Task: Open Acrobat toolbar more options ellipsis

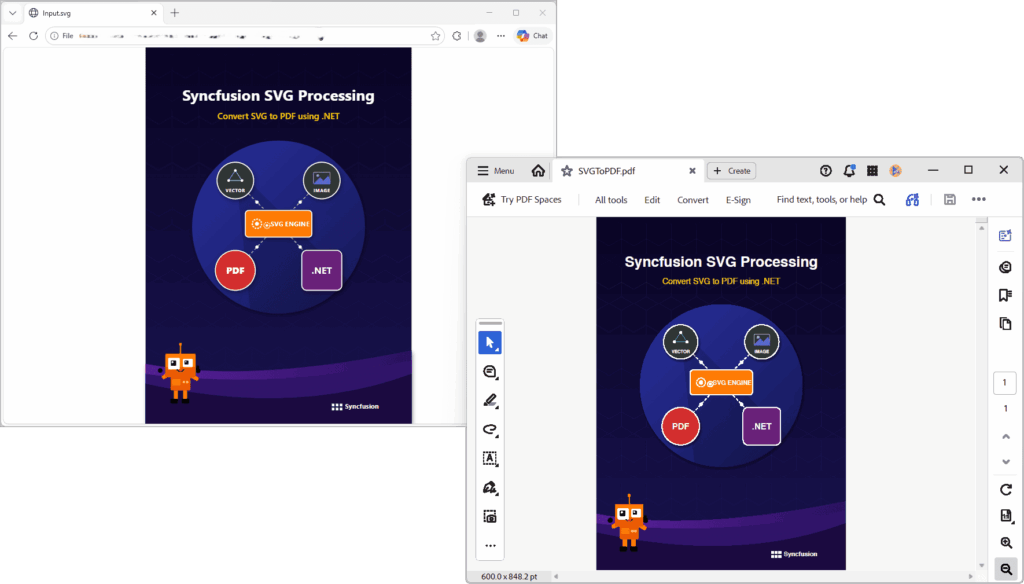Action: [x=978, y=199]
